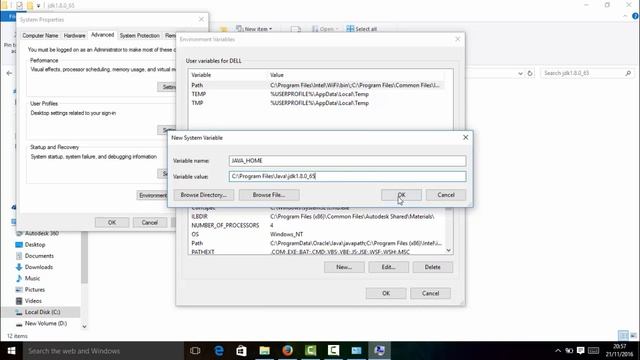Open File Explorer from taskbar

point(264,351)
